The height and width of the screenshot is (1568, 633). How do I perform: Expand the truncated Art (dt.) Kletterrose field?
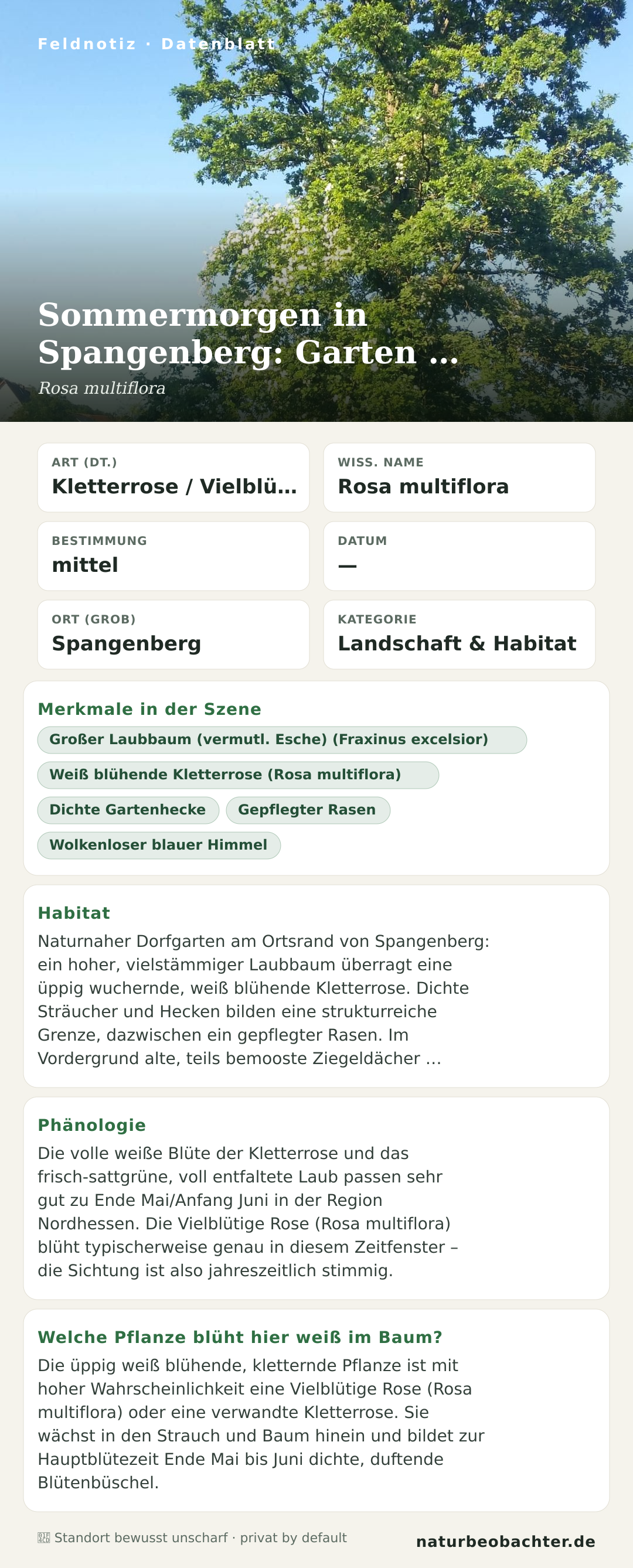[x=173, y=478]
